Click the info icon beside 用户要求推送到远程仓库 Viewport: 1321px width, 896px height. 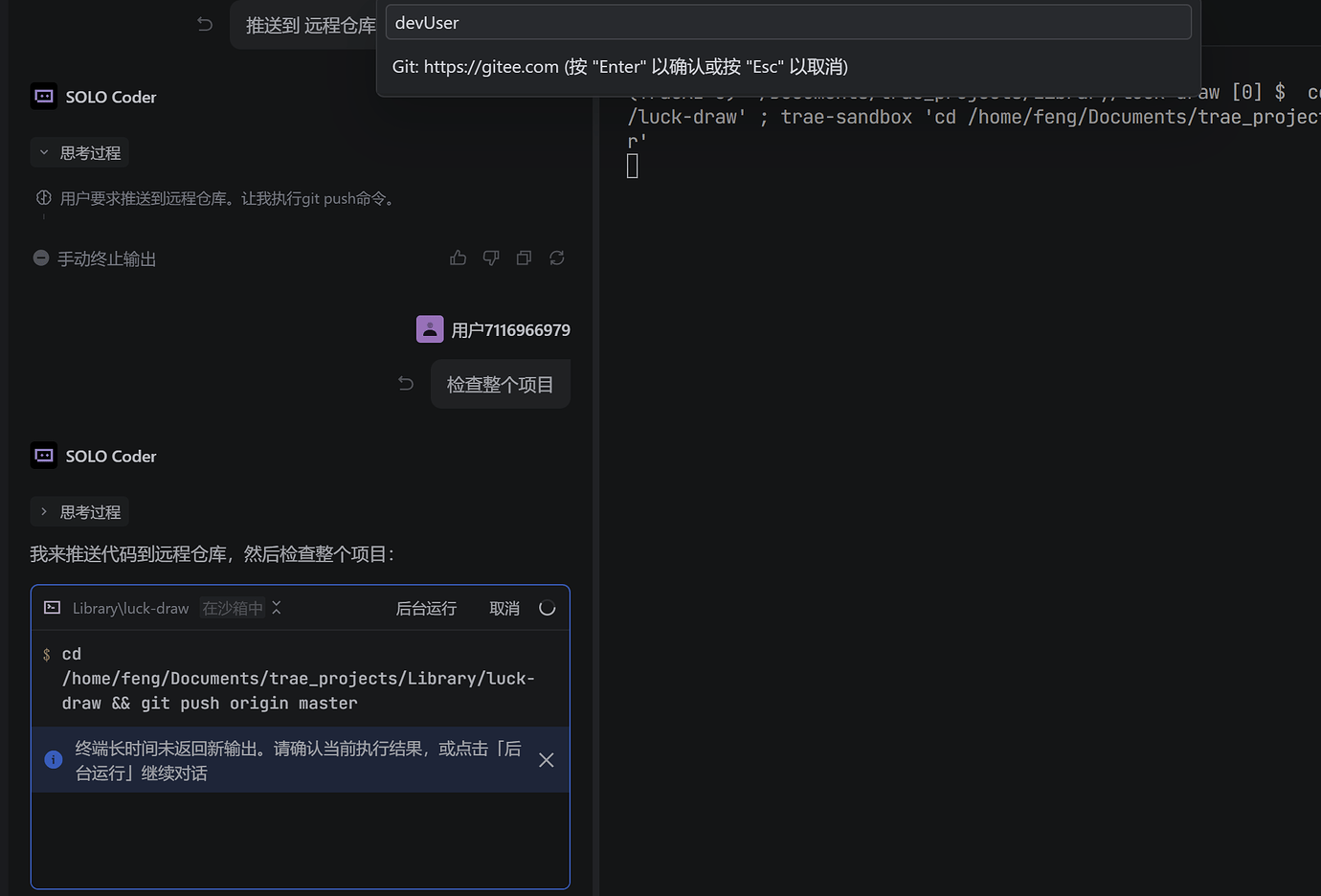44,198
